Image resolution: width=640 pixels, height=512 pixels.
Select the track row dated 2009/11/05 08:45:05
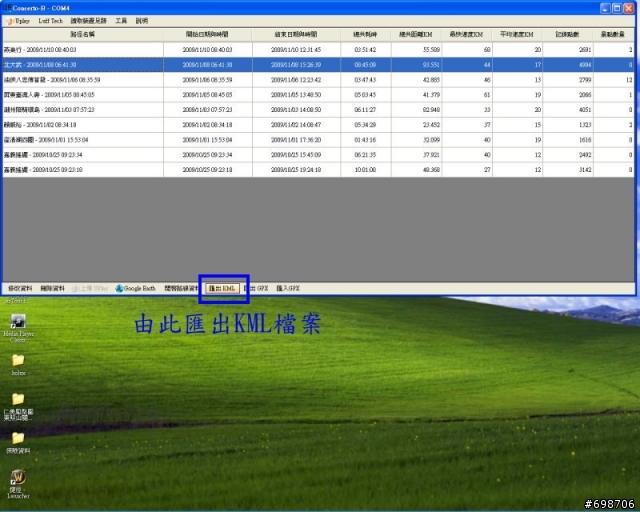click(318, 95)
